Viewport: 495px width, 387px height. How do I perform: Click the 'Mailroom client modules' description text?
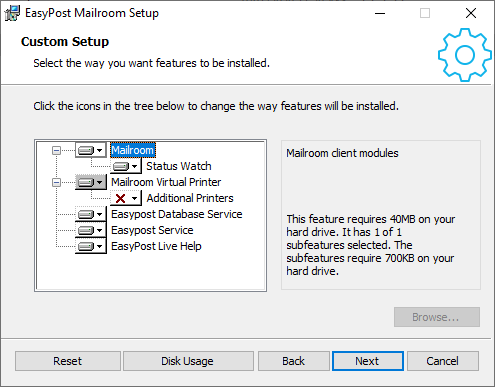click(x=342, y=153)
